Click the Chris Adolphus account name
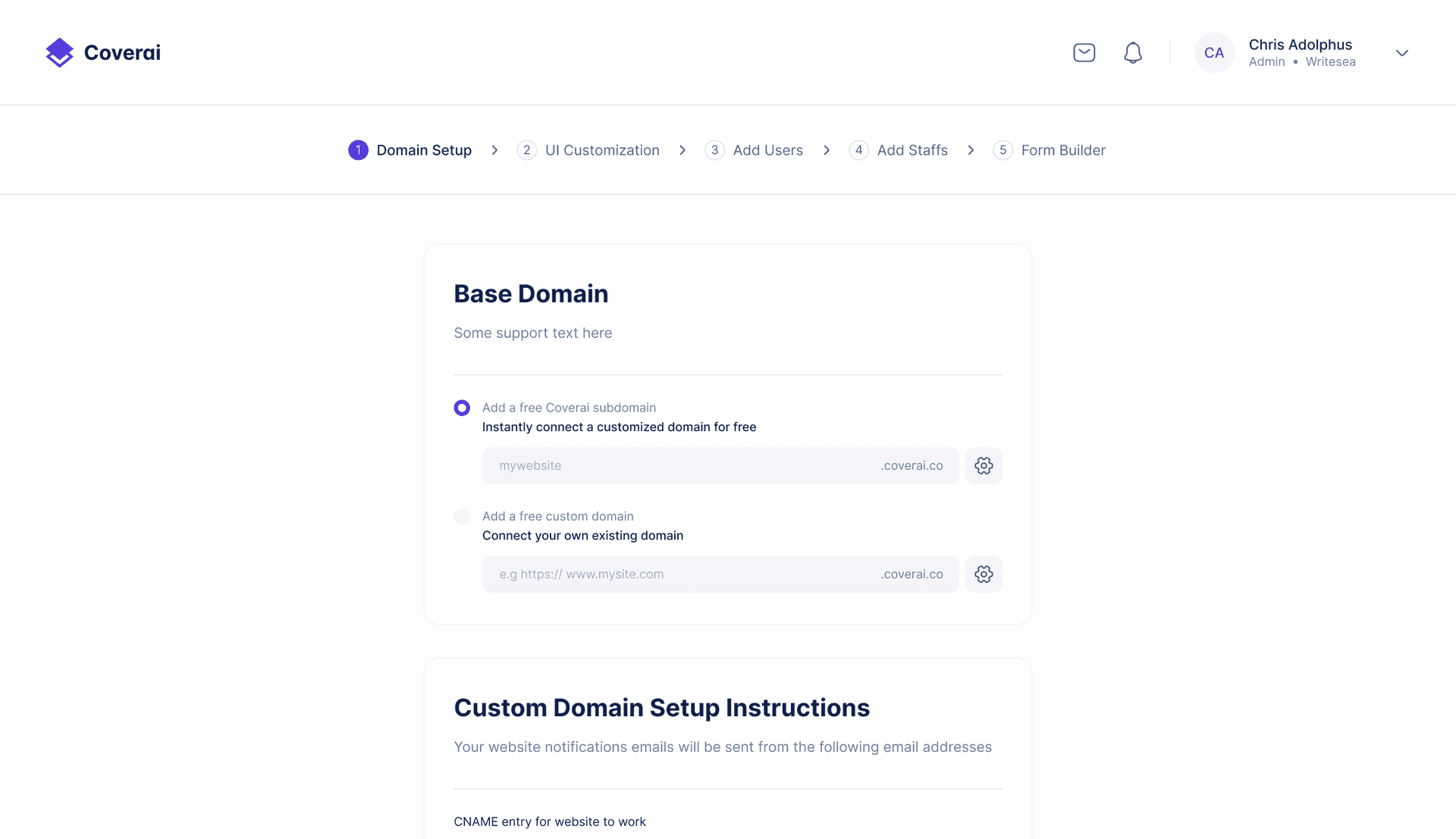The image size is (1456, 839). [1300, 45]
